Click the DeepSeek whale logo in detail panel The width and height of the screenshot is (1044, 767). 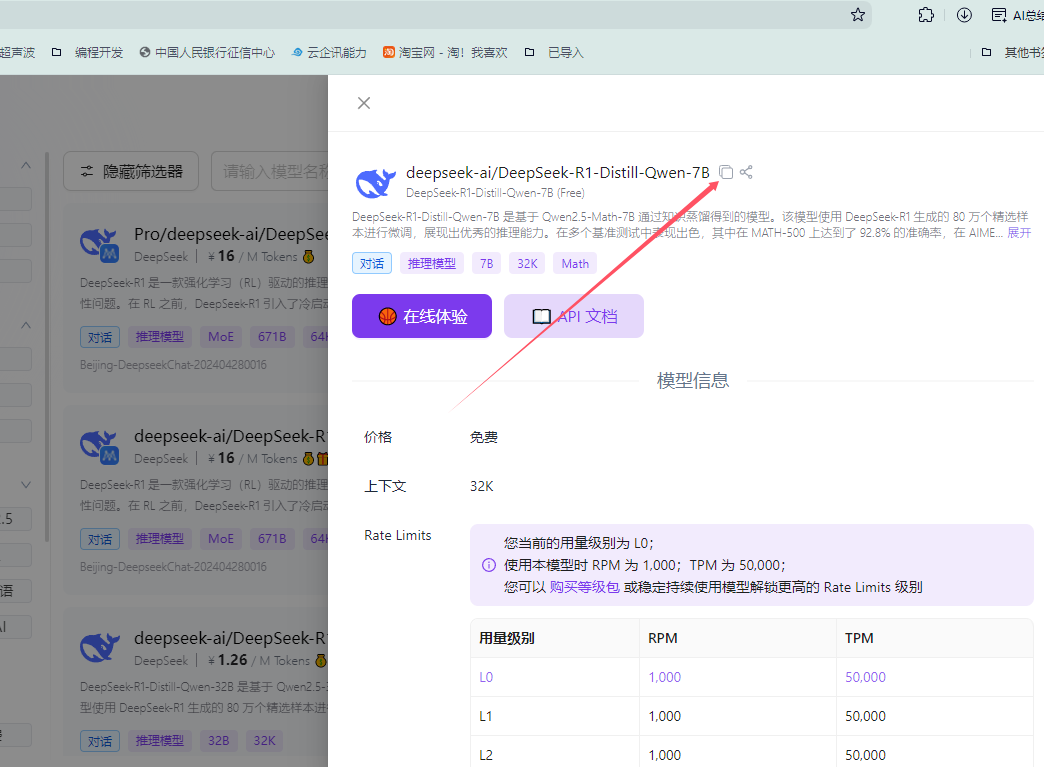click(376, 183)
